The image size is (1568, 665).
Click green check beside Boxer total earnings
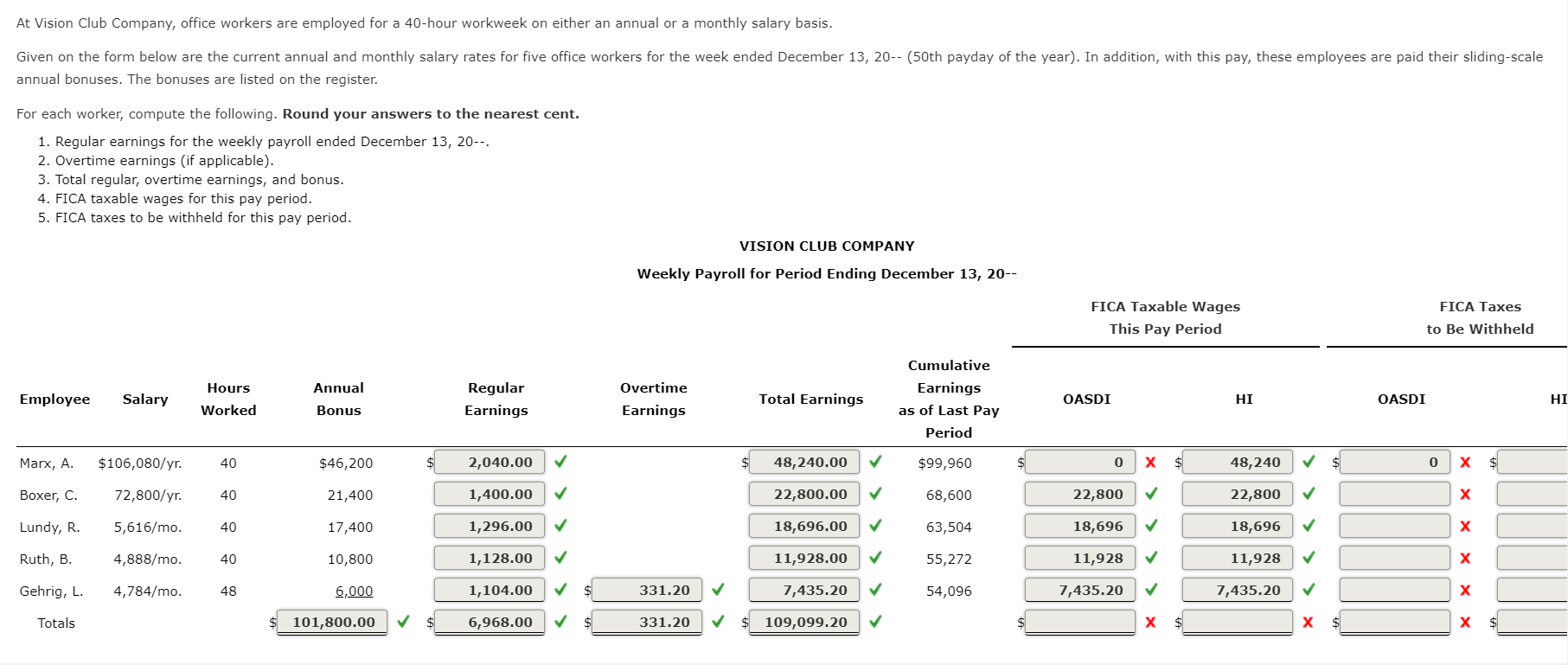pyautogui.click(x=875, y=493)
